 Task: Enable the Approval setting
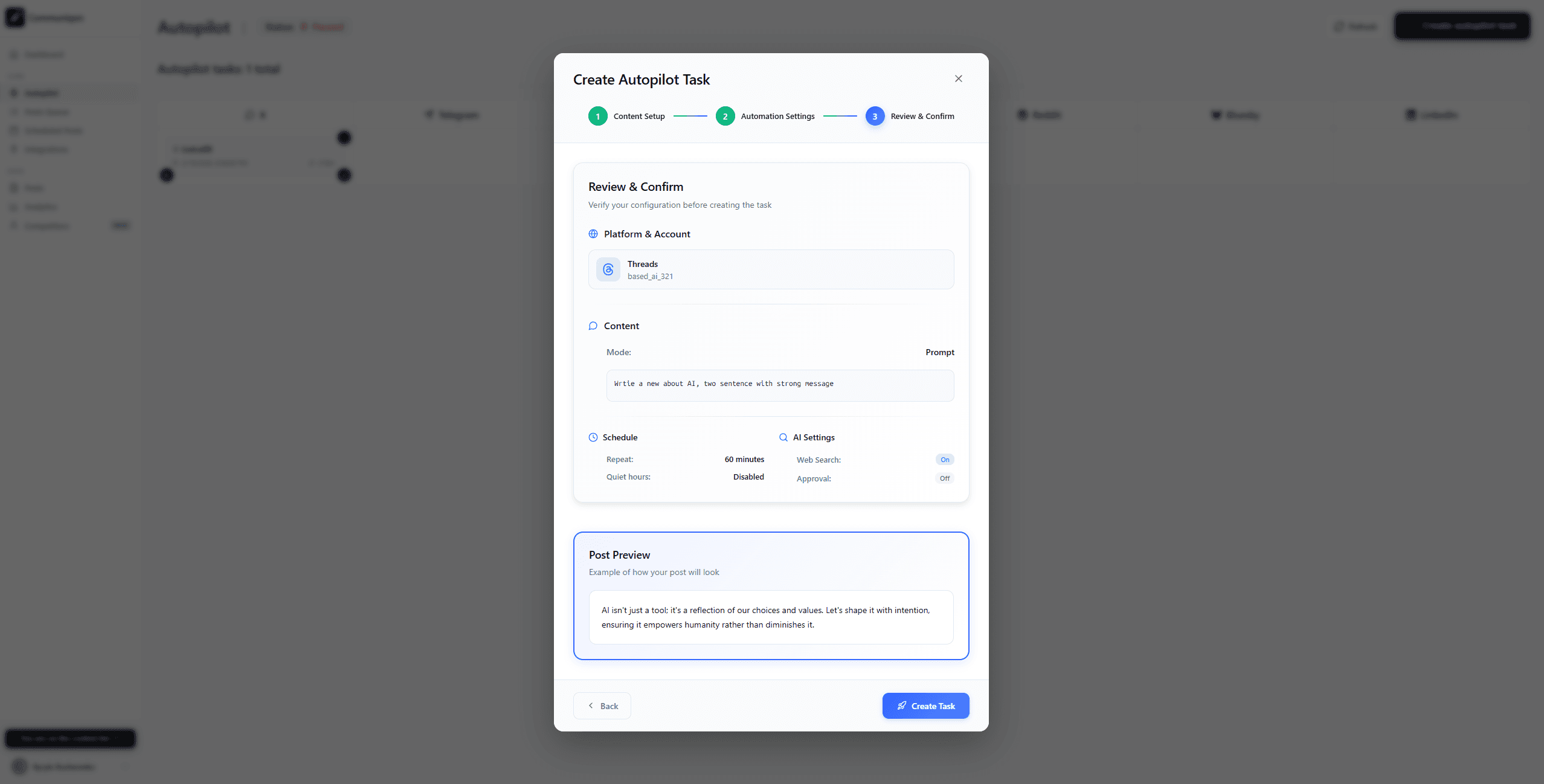(944, 478)
